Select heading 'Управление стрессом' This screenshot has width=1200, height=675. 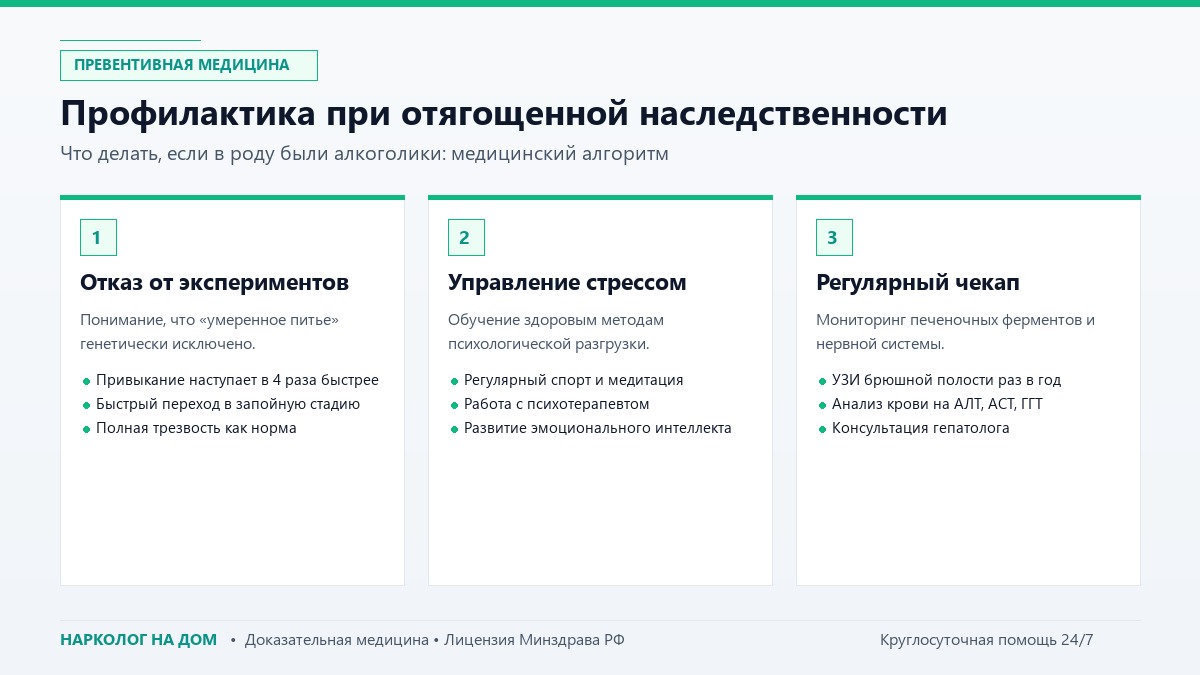coord(567,283)
